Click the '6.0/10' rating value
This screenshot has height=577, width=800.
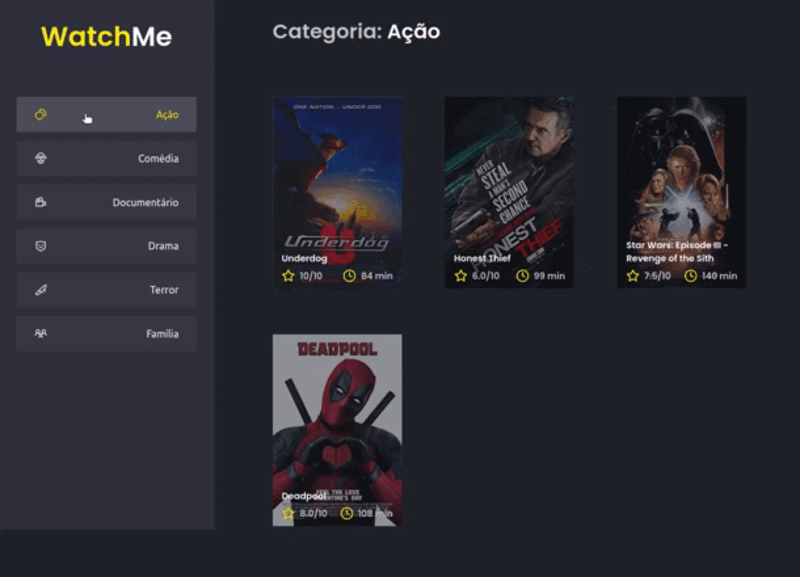click(486, 276)
